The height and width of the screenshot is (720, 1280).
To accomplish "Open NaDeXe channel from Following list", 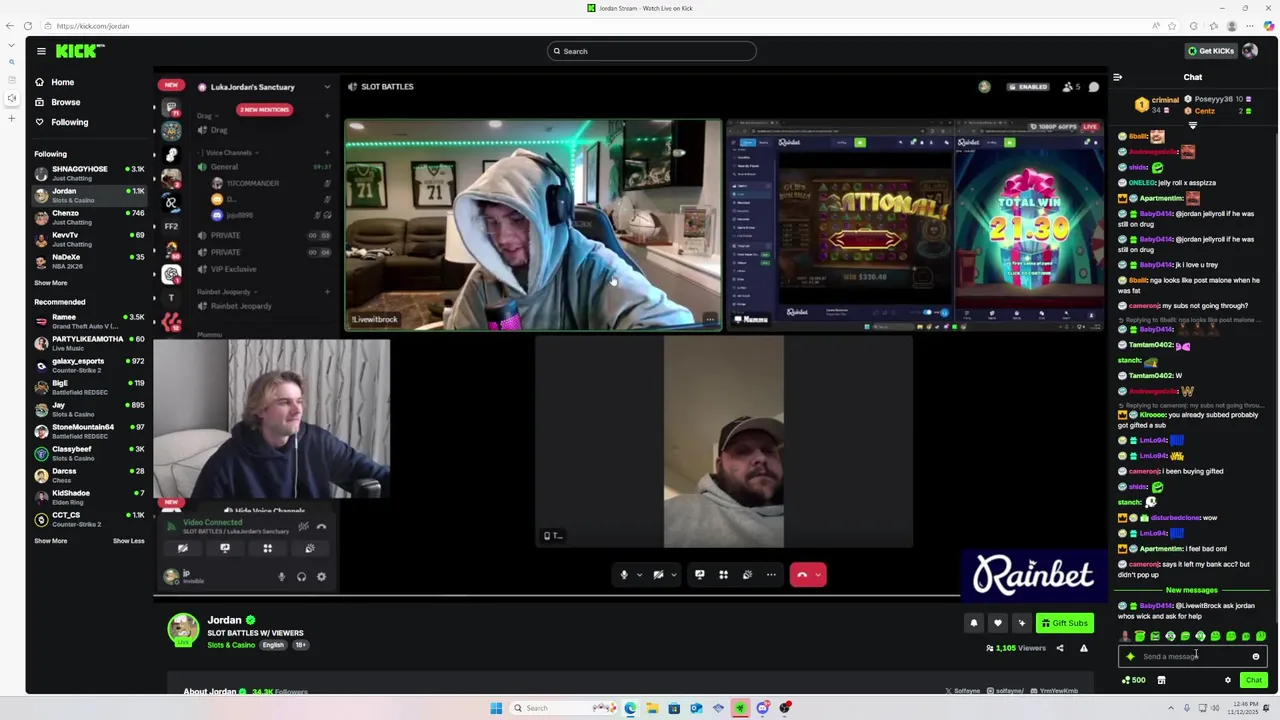I will 89,261.
